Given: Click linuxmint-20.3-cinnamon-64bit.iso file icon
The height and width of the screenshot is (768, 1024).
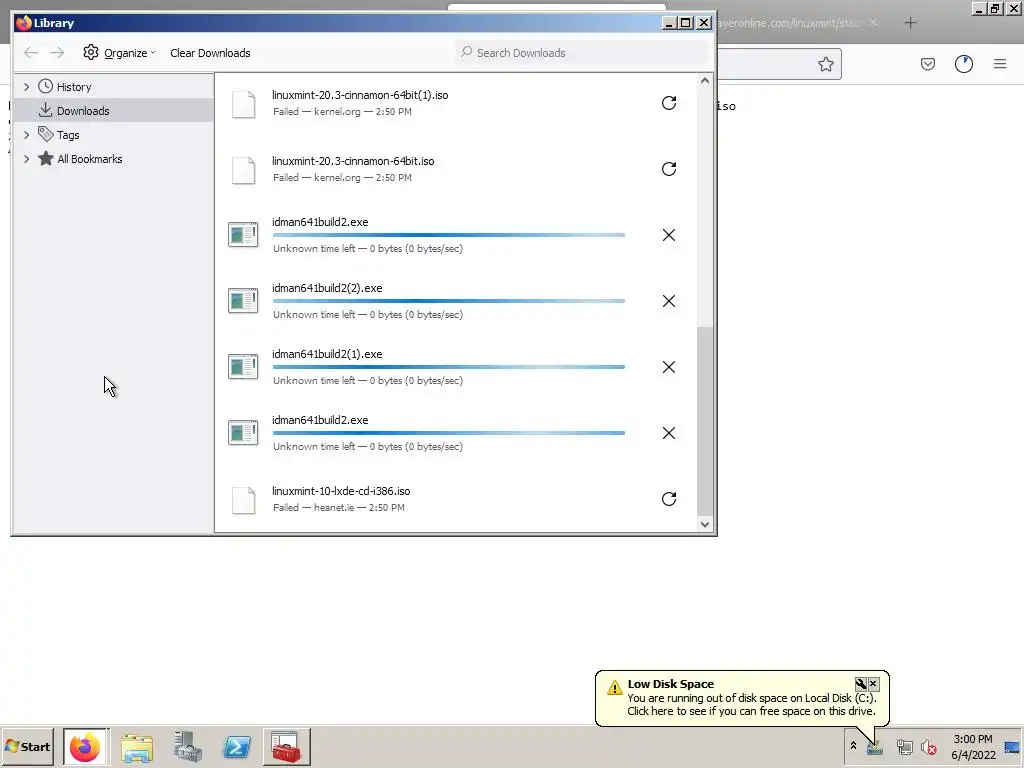Looking at the screenshot, I should (x=244, y=170).
